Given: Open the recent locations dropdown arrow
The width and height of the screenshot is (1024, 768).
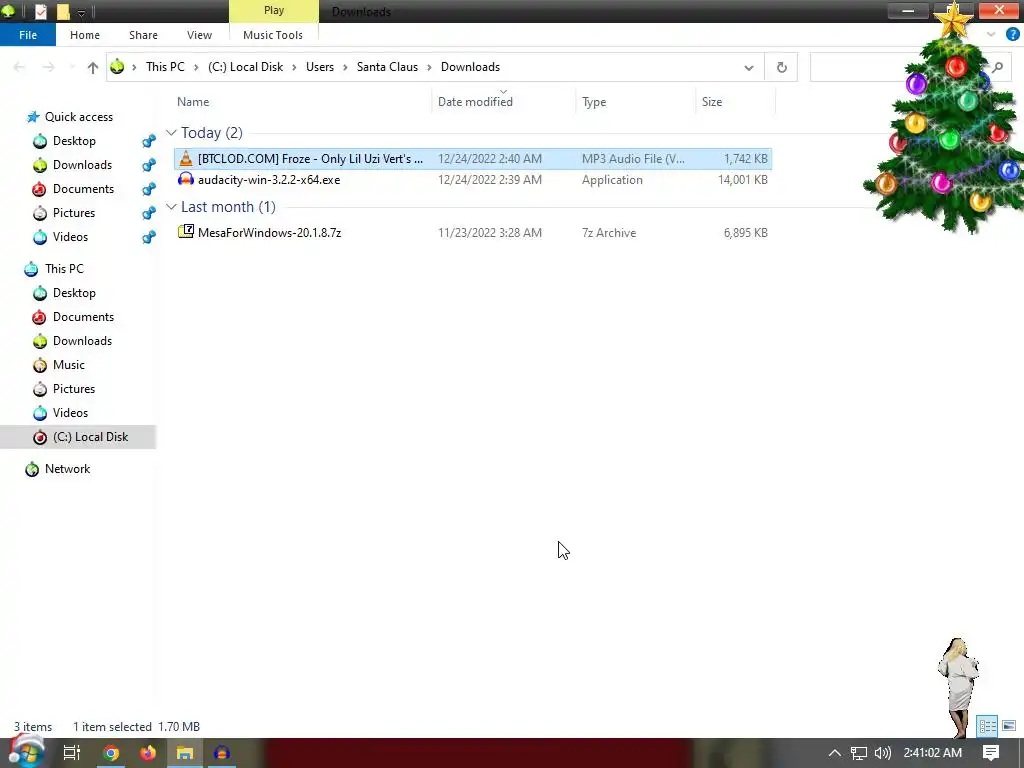Looking at the screenshot, I should coord(71,67).
